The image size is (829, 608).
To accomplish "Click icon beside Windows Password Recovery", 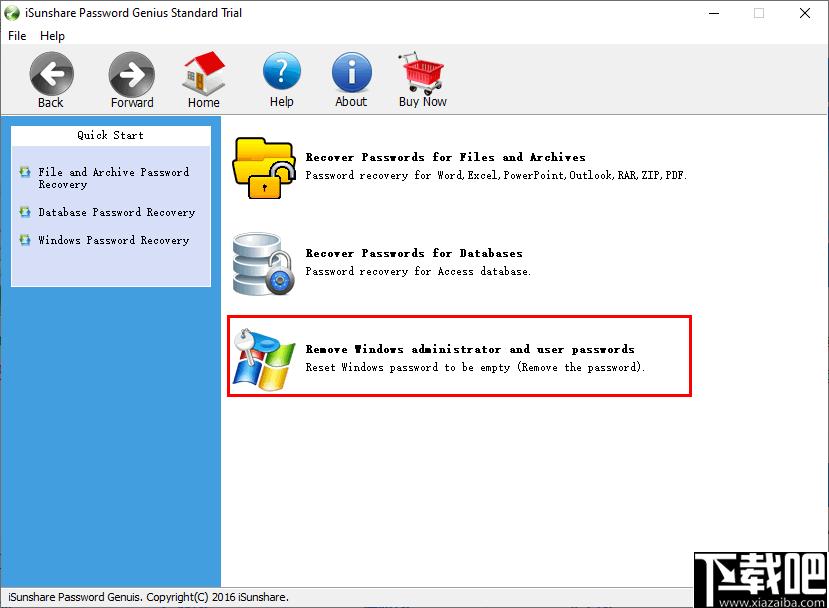I will [25, 240].
